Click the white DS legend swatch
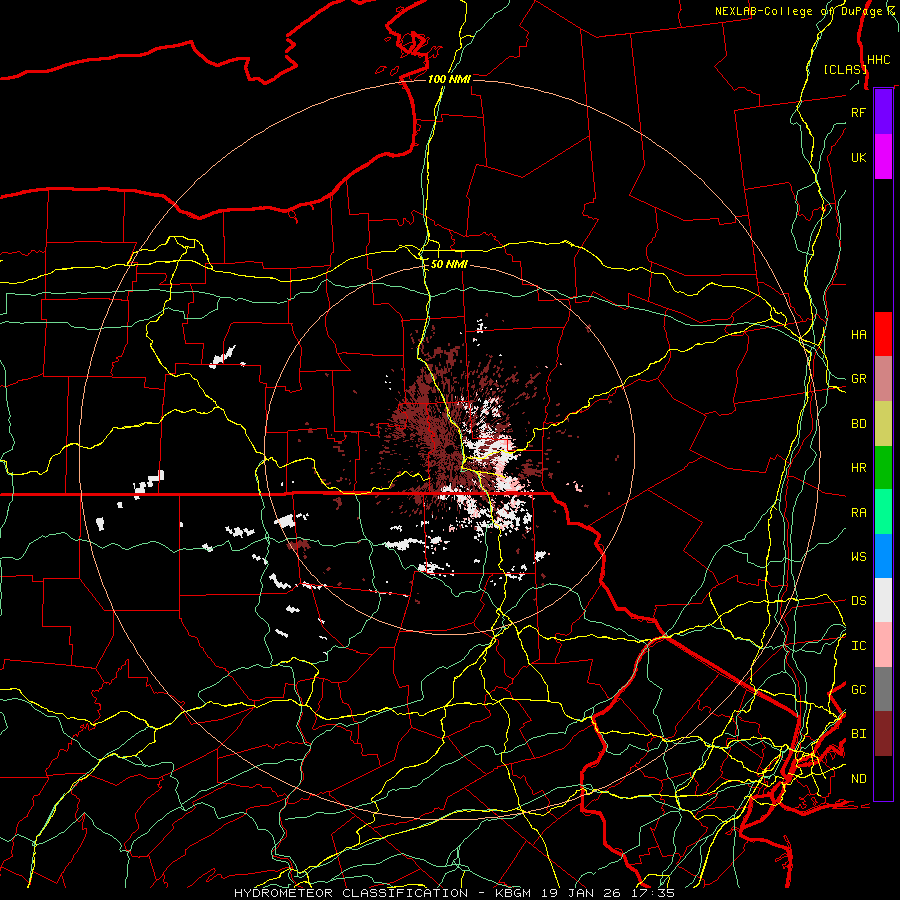Screen dimensions: 900x900 pos(883,600)
